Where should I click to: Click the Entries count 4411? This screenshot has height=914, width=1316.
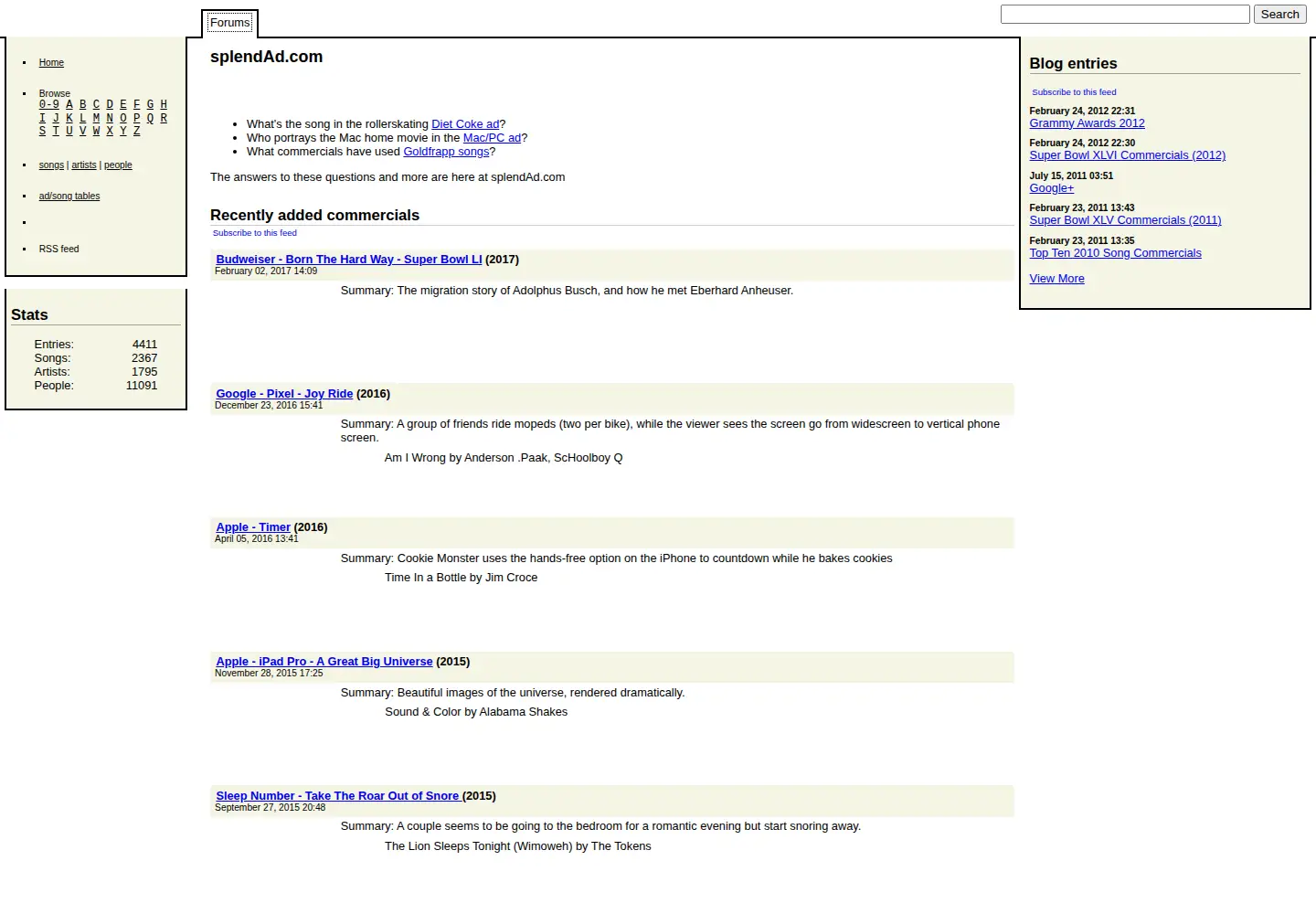(144, 345)
